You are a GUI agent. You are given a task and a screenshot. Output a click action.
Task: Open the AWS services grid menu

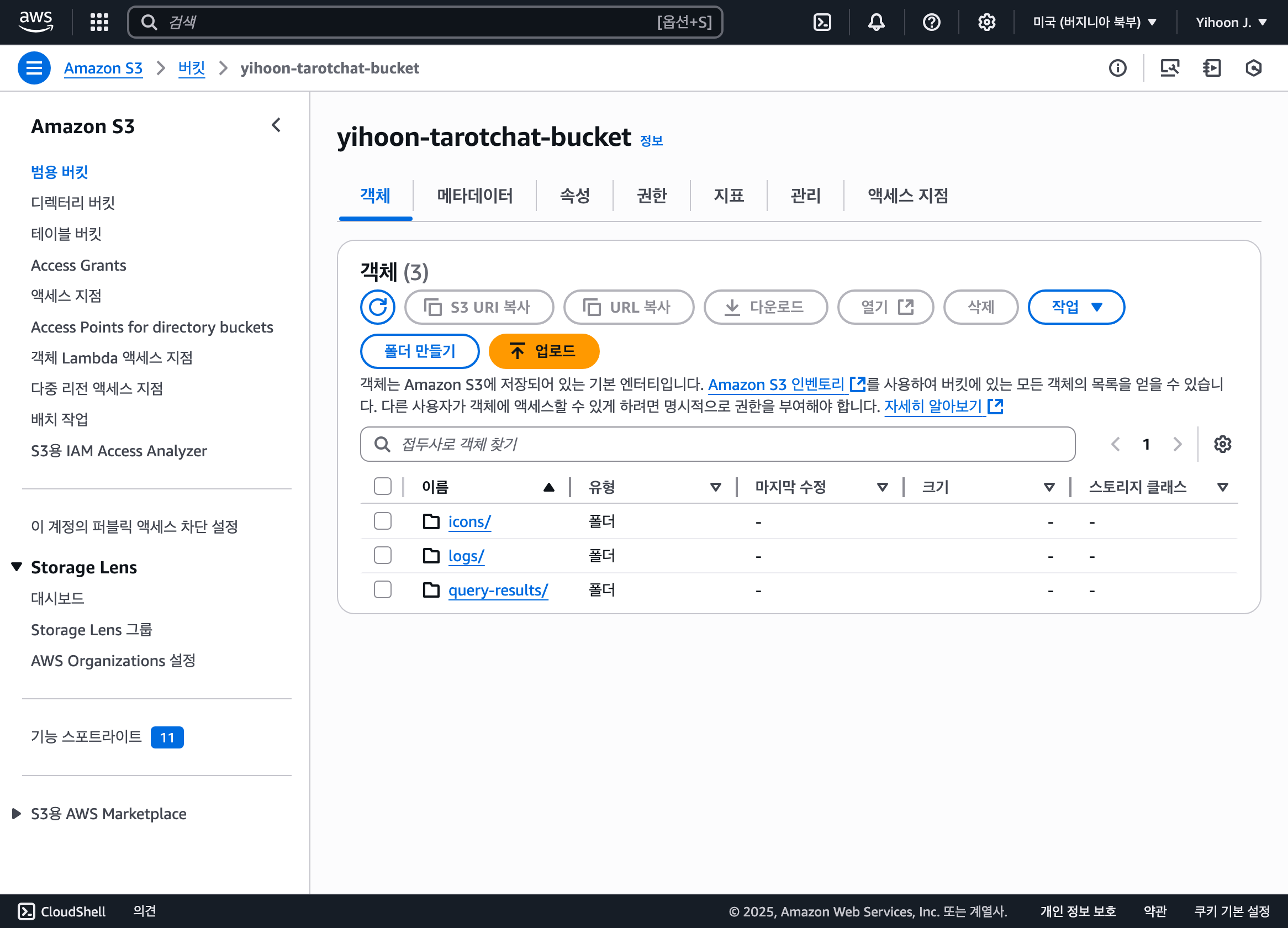[99, 22]
